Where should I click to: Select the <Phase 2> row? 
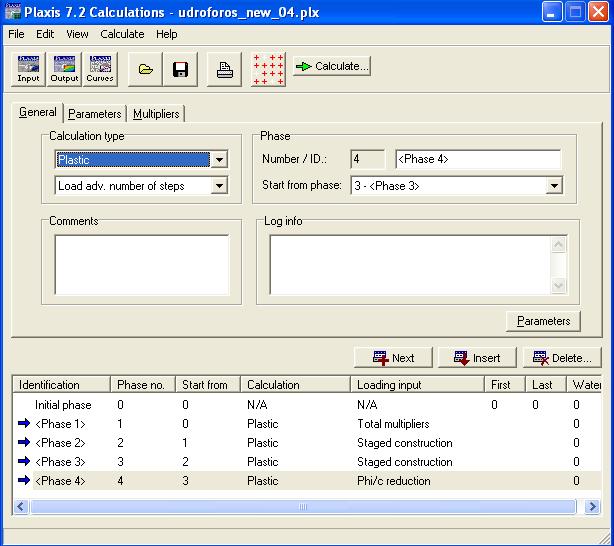tap(307, 443)
